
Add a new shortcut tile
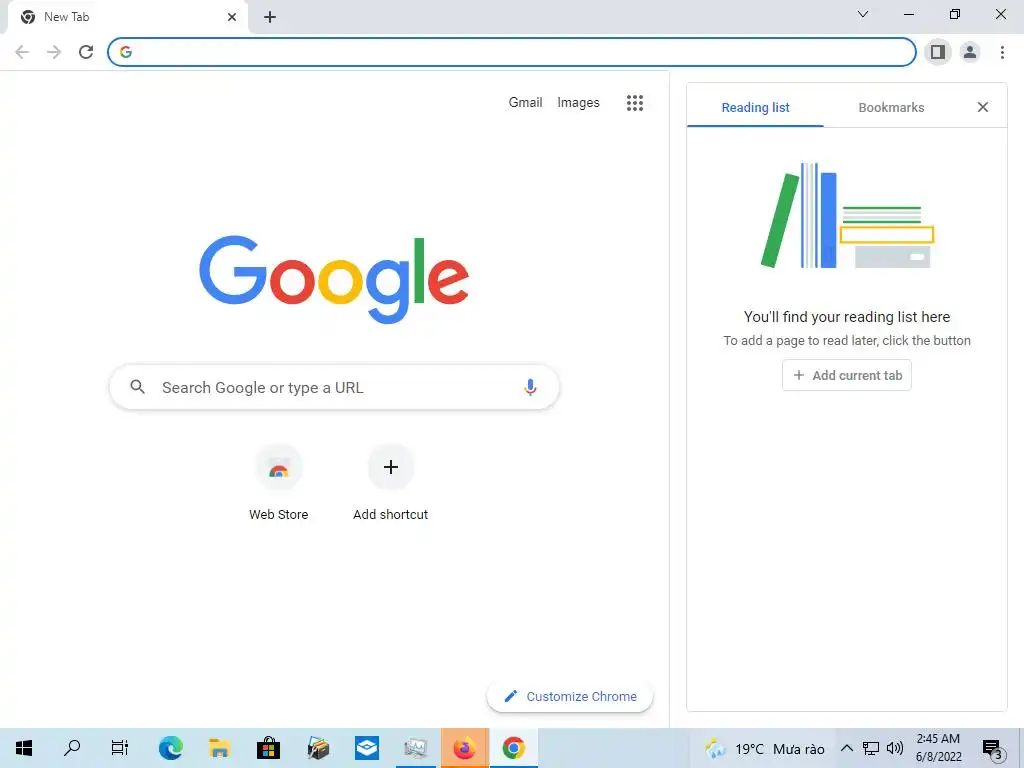pos(391,482)
